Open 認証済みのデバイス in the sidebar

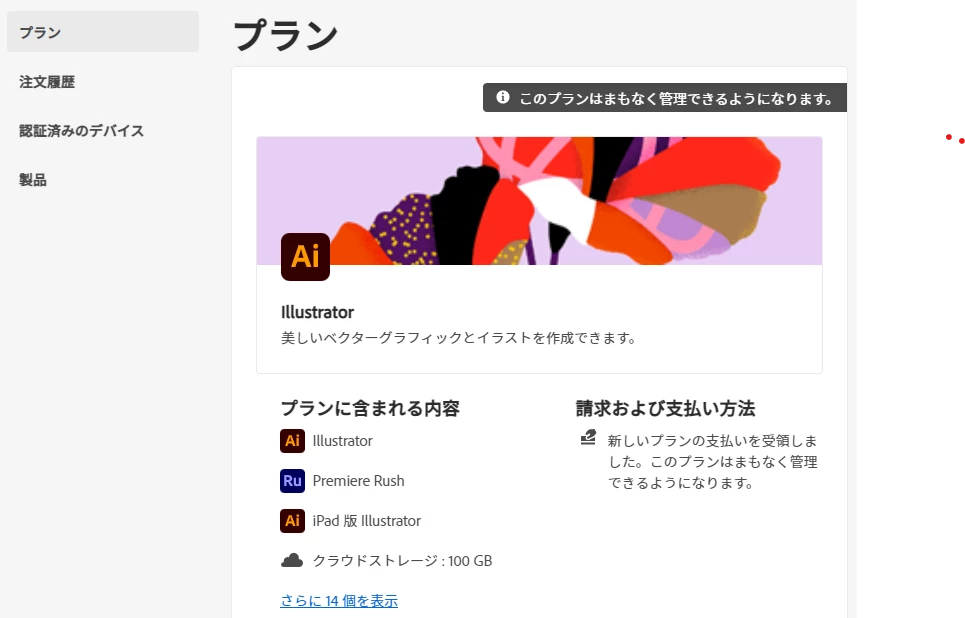(x=81, y=131)
